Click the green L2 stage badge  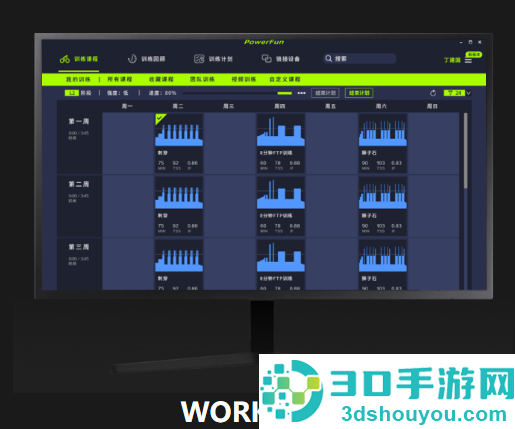pos(72,93)
